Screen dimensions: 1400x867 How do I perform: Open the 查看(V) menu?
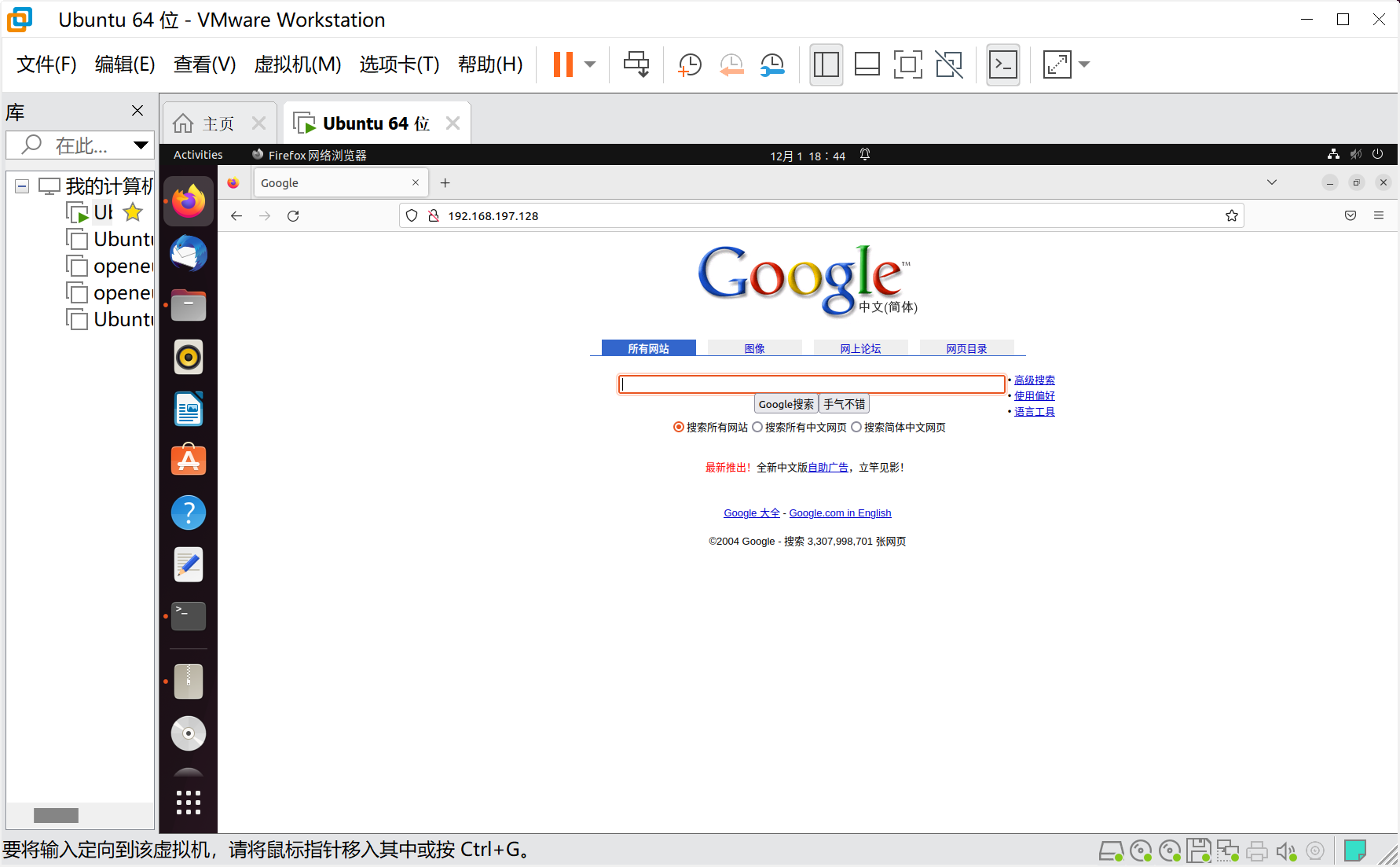[x=204, y=64]
